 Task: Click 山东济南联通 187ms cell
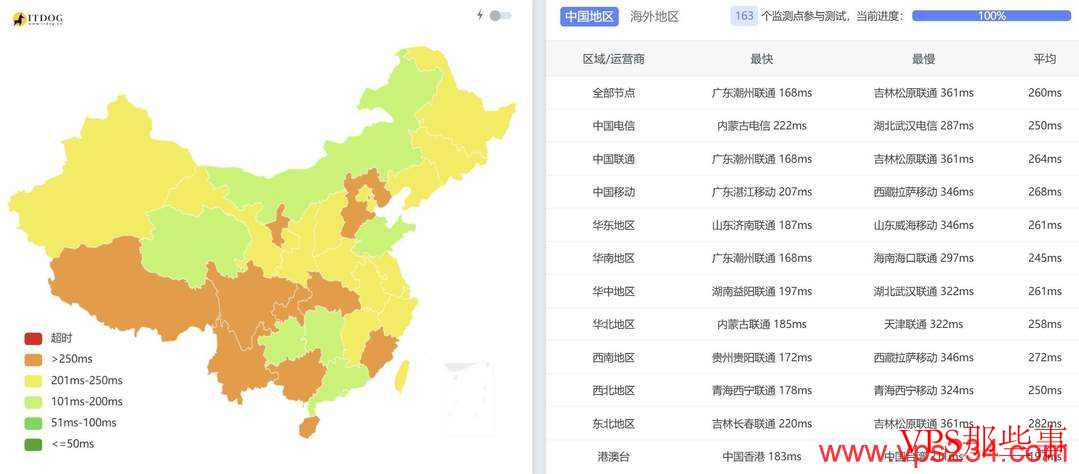click(x=762, y=225)
